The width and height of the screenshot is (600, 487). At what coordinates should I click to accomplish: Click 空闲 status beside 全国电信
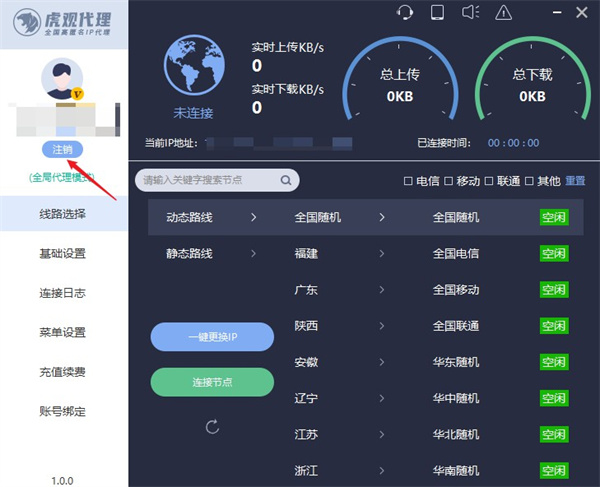[x=554, y=253]
